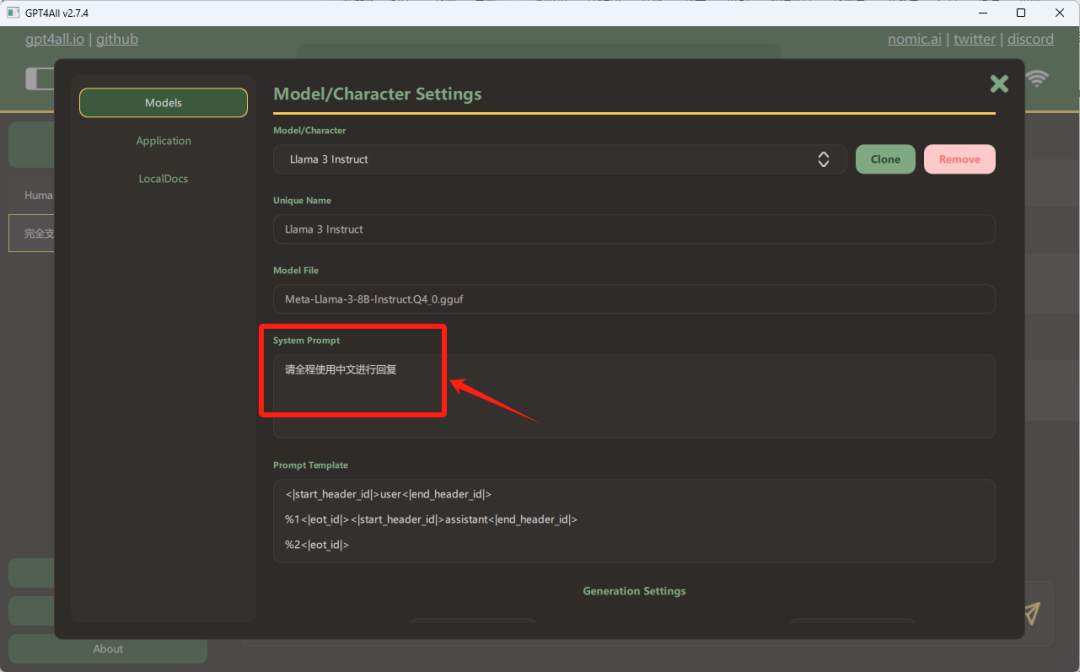Minimize the GPT4All window
Viewport: 1080px width, 672px height.
[983, 12]
